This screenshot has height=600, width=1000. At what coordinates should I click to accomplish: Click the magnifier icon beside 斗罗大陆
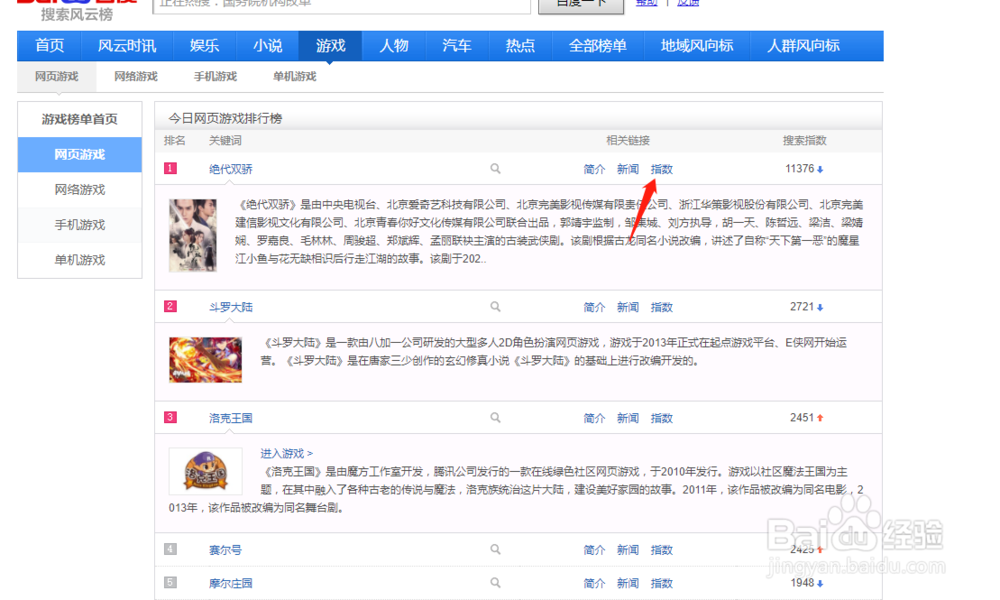click(x=495, y=307)
